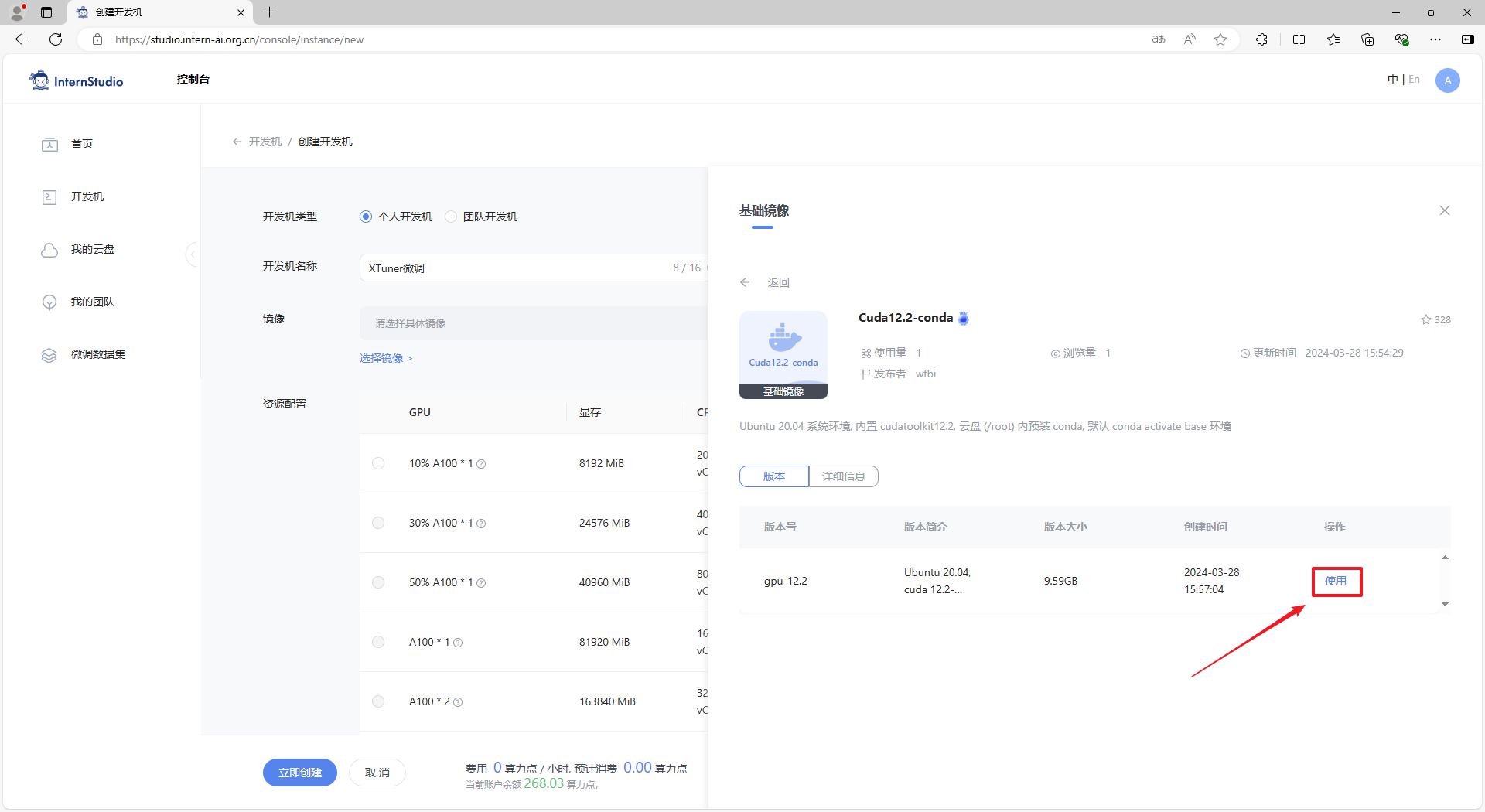The image size is (1485, 812).
Task: Select the gpu-12.2 version number cell
Action: pos(786,581)
